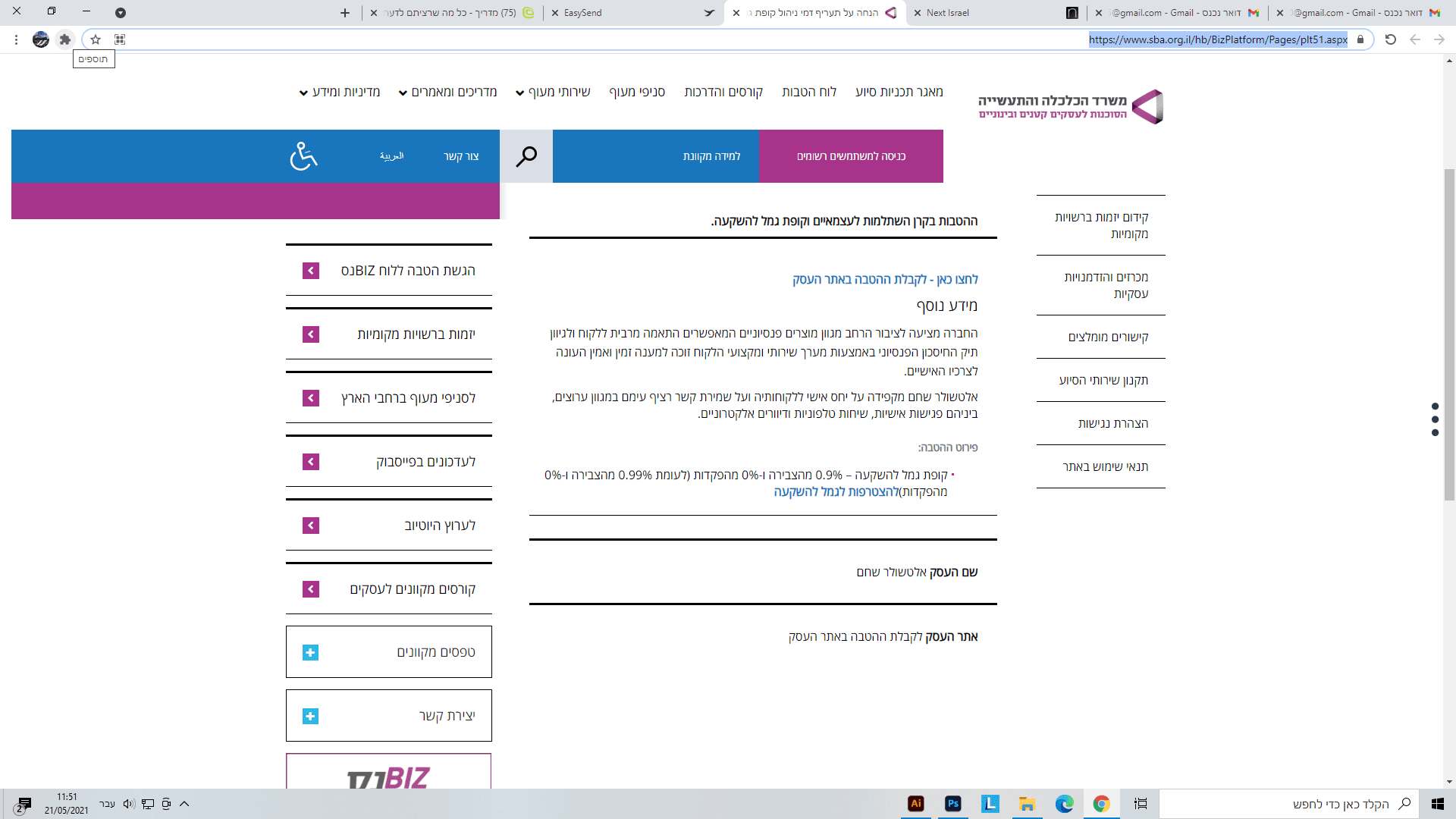Open קידום יזמות ברשויות מקומיות sidebar link
Viewport: 1456px width, 819px height.
click(1101, 225)
